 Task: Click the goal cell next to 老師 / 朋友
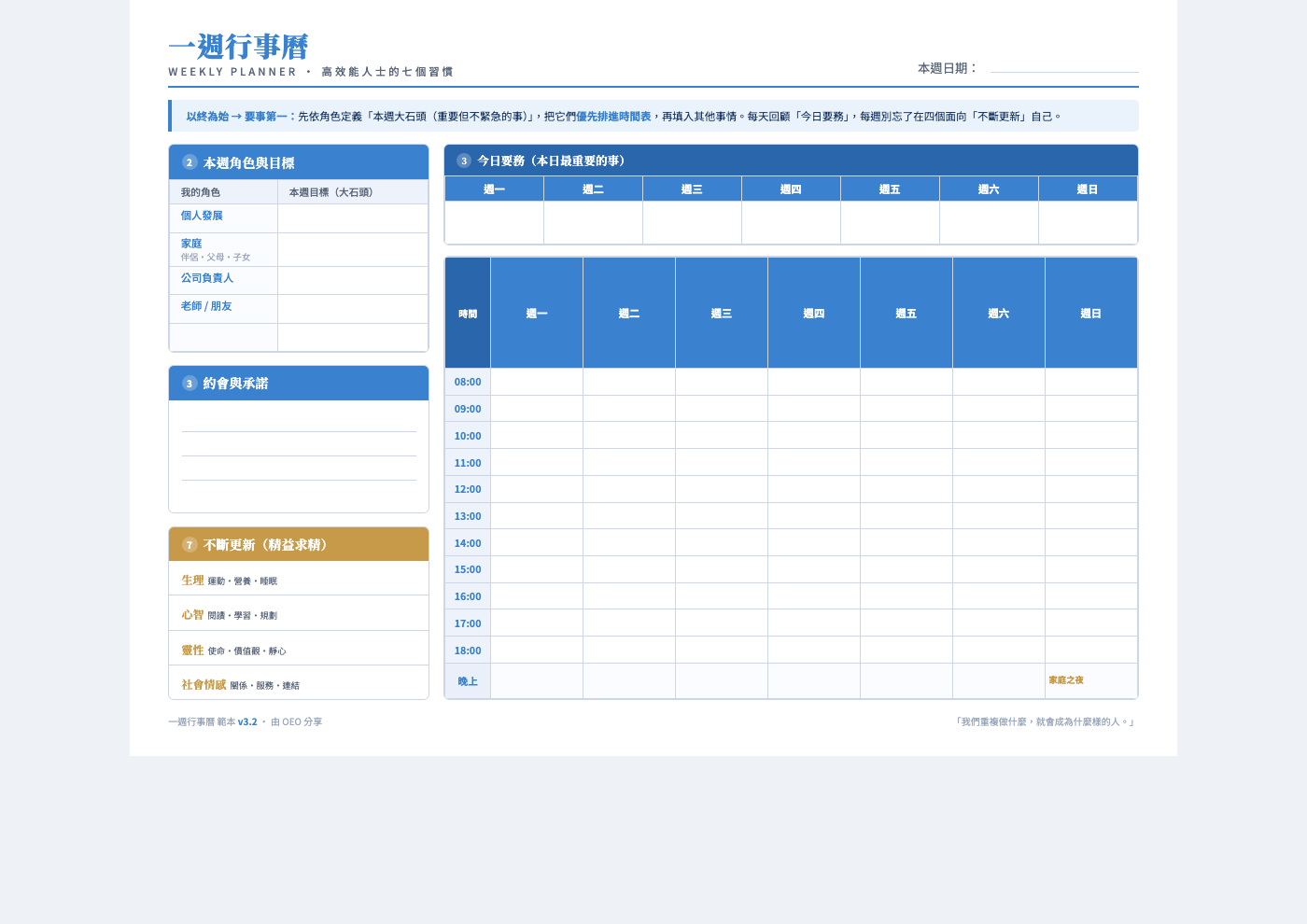click(353, 309)
